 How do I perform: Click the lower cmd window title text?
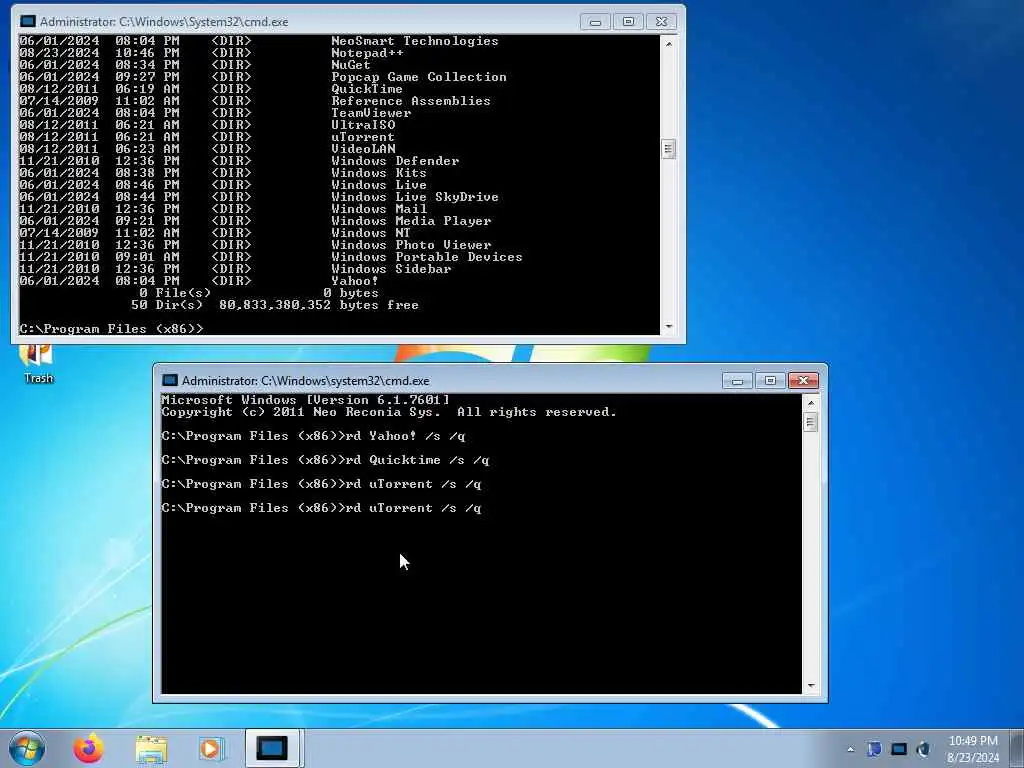[306, 380]
